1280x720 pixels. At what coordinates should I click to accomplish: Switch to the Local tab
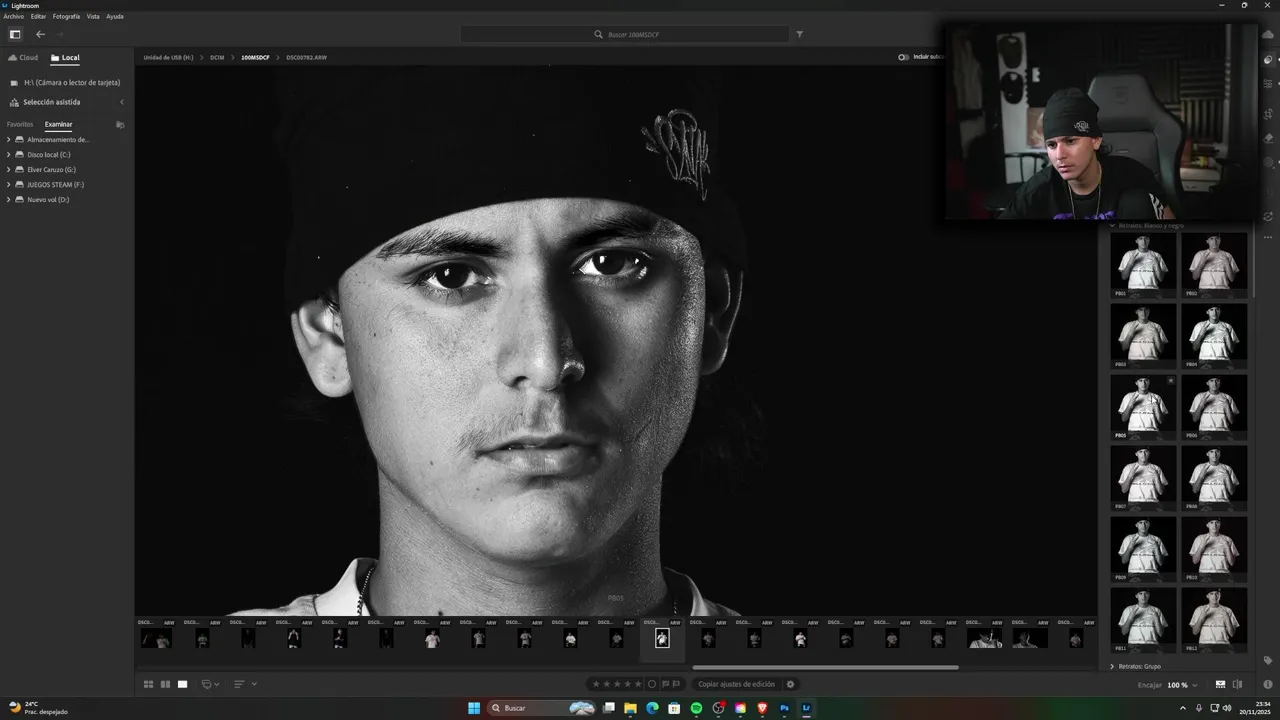point(65,58)
